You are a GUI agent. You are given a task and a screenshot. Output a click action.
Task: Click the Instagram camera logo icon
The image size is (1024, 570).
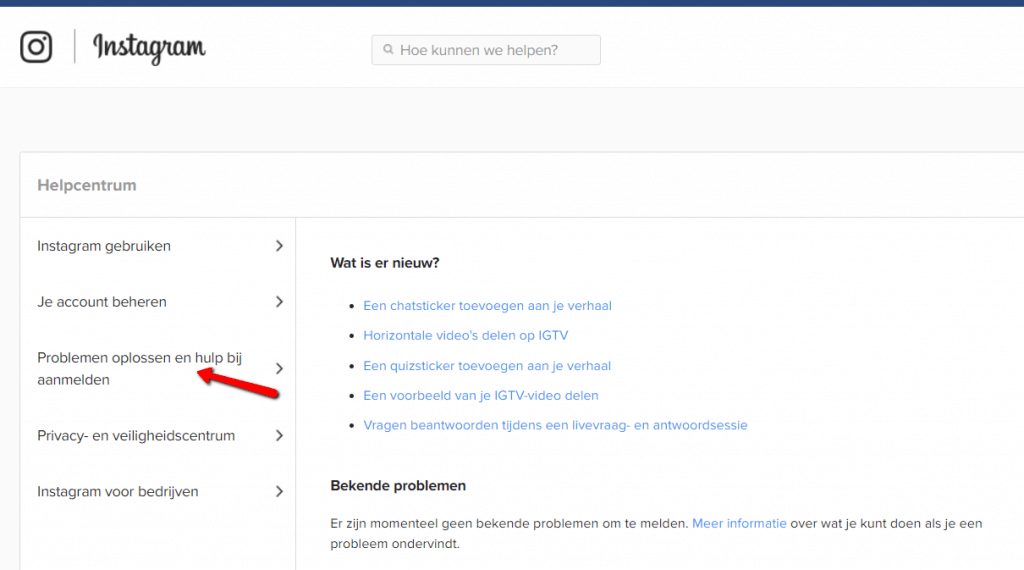(36, 47)
